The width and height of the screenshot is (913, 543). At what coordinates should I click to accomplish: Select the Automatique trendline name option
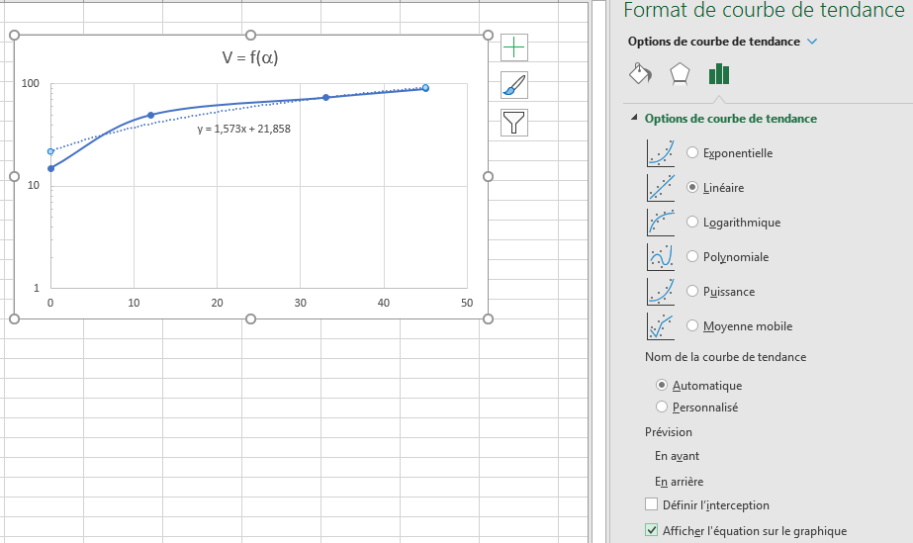pyautogui.click(x=661, y=385)
